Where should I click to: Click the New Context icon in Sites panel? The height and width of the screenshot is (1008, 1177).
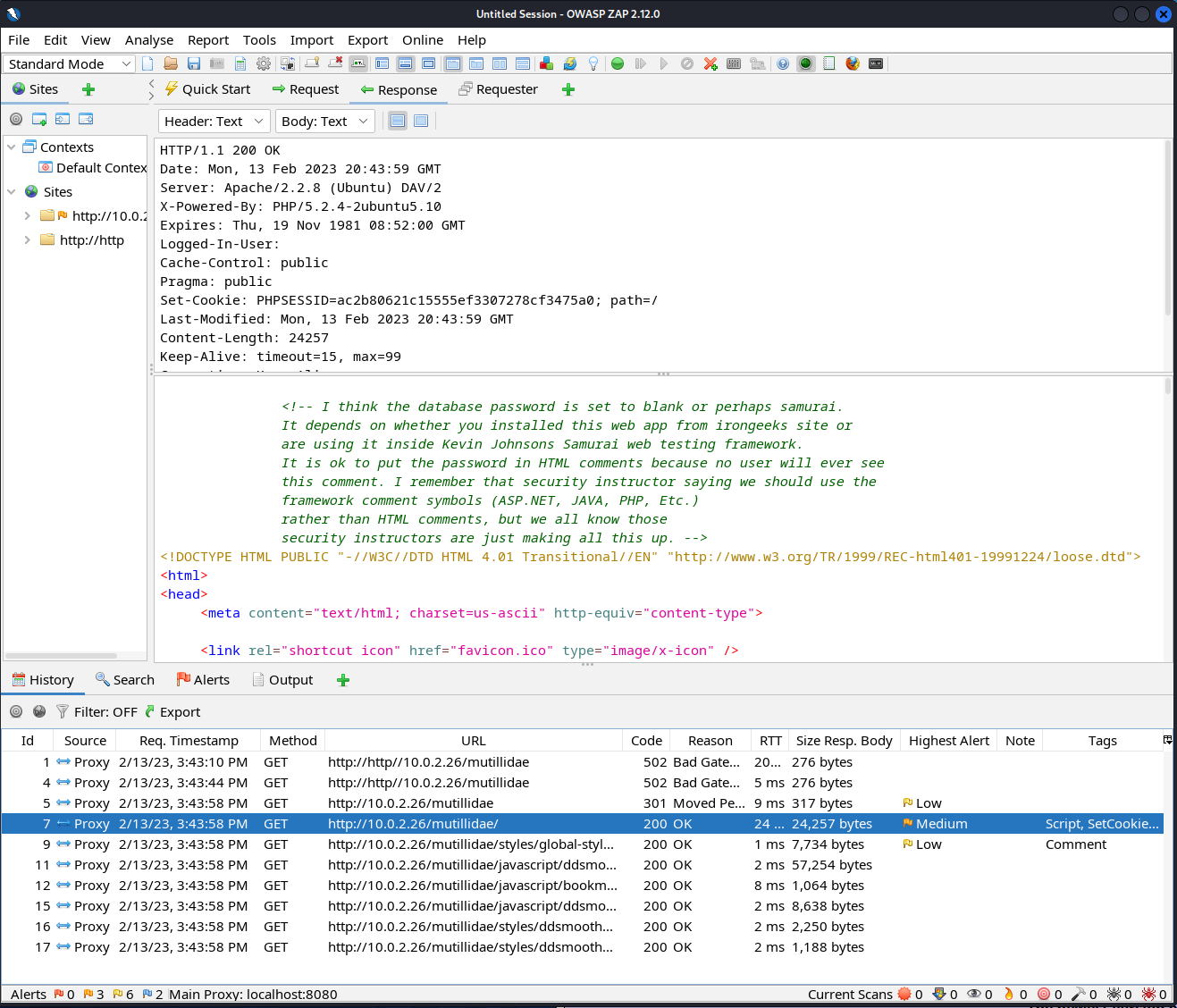click(39, 119)
